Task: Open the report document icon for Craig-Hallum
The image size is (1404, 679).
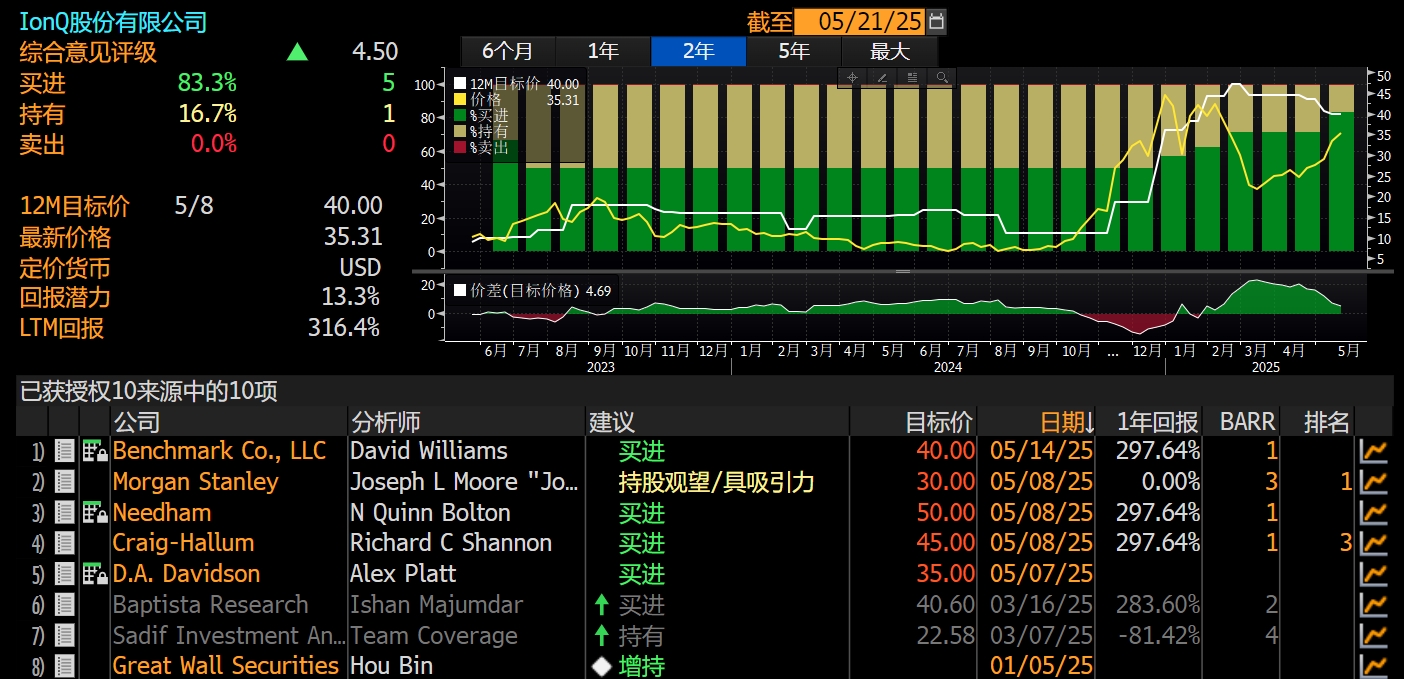Action: (x=64, y=544)
